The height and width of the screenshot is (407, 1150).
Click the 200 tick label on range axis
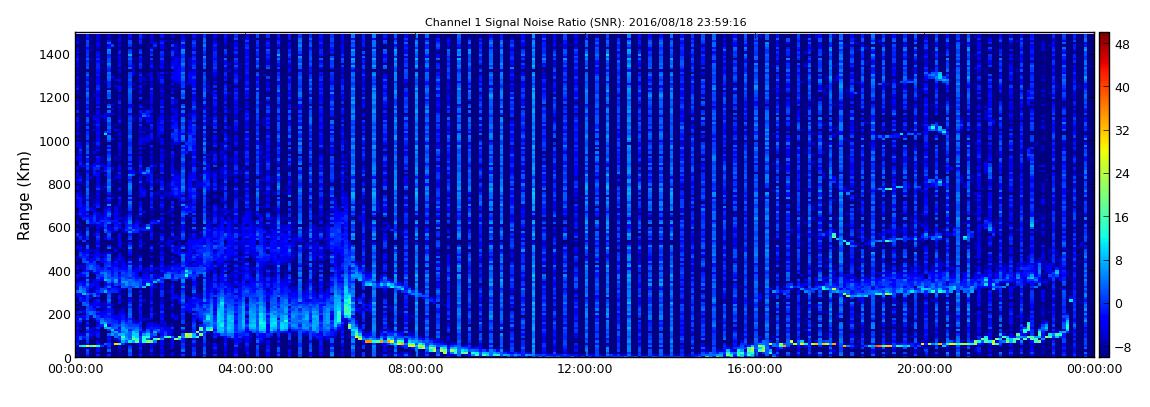point(59,315)
